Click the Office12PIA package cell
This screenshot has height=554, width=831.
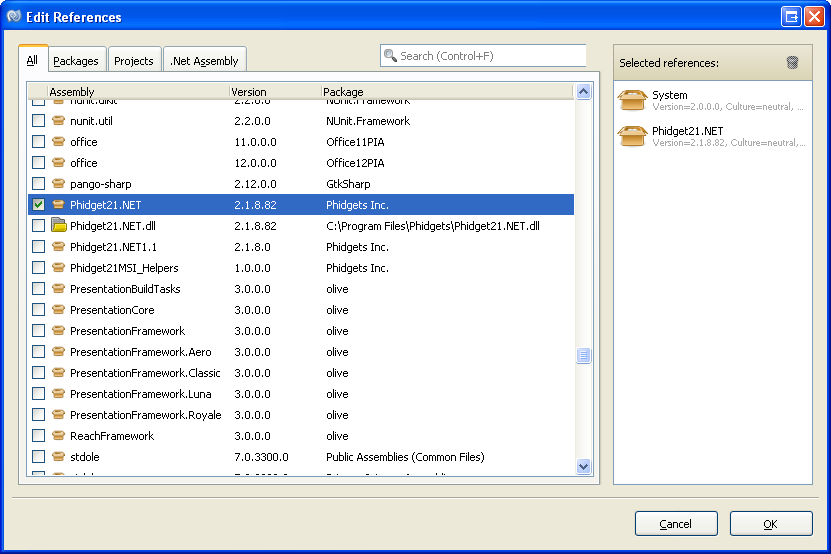[x=355, y=163]
